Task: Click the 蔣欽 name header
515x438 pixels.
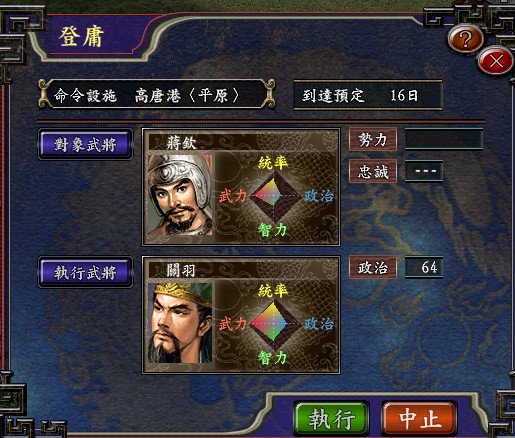Action: [x=181, y=143]
